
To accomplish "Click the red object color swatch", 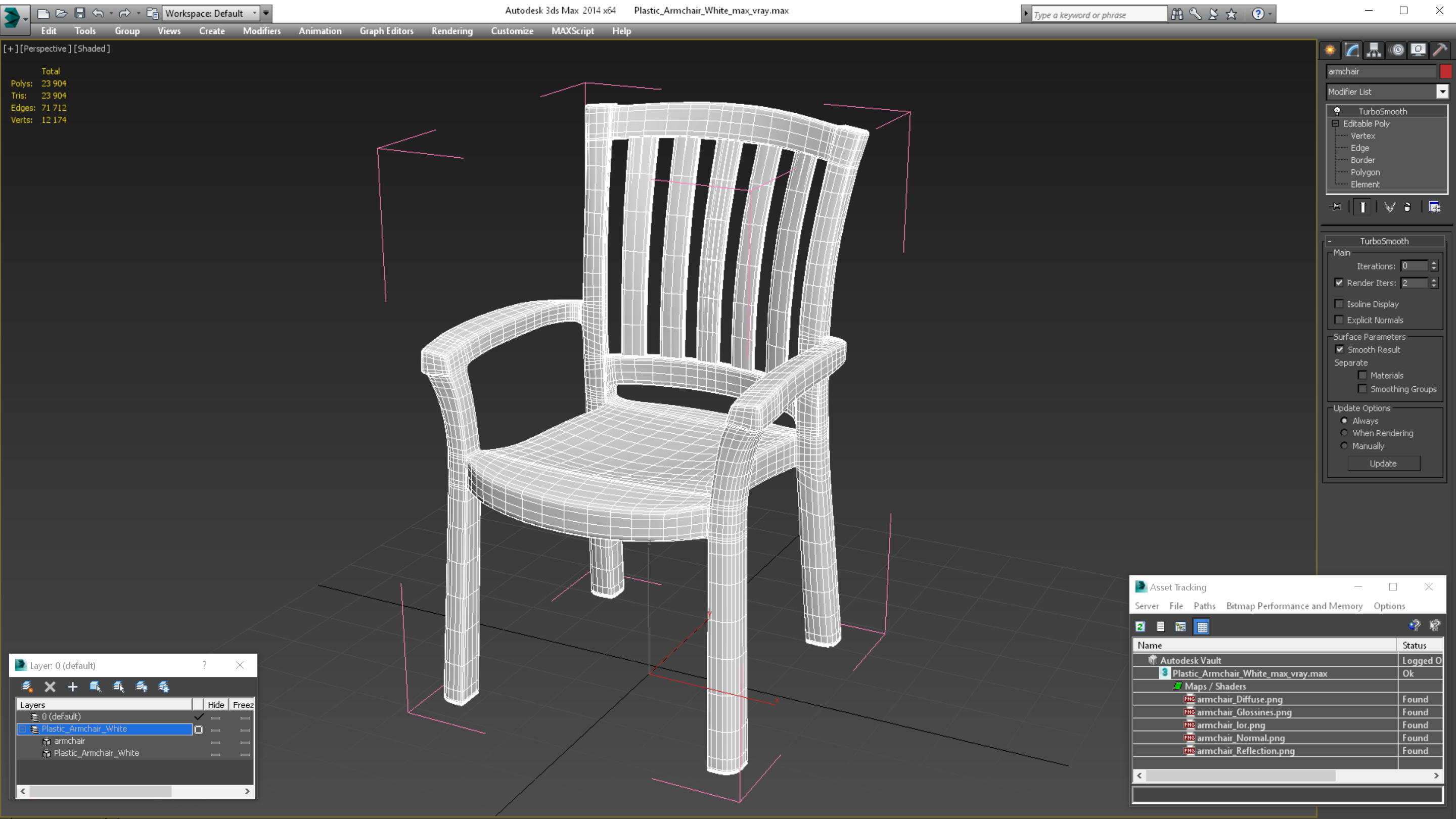I will (x=1445, y=71).
